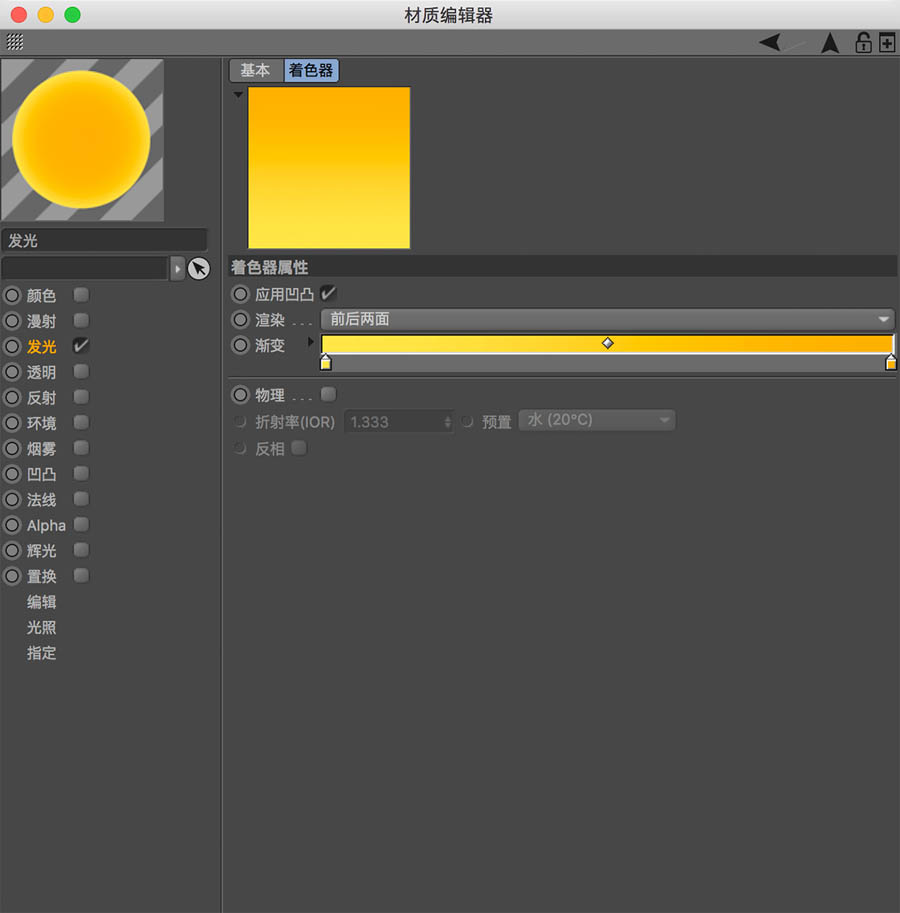900x913 pixels.
Task: Click the new panel plus icon
Action: click(x=886, y=42)
